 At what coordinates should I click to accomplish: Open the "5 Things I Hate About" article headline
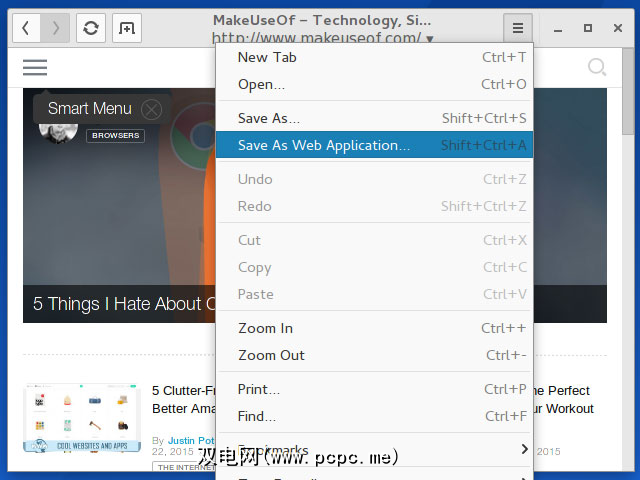(124, 304)
